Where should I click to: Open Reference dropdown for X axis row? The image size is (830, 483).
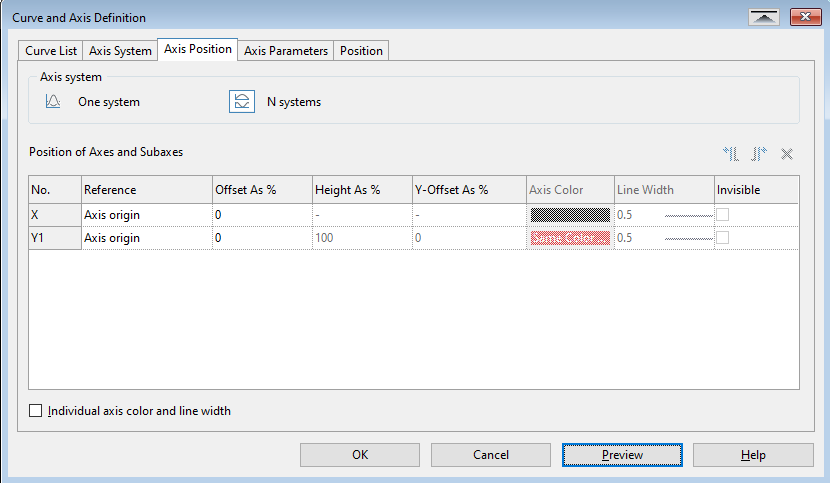(x=146, y=214)
